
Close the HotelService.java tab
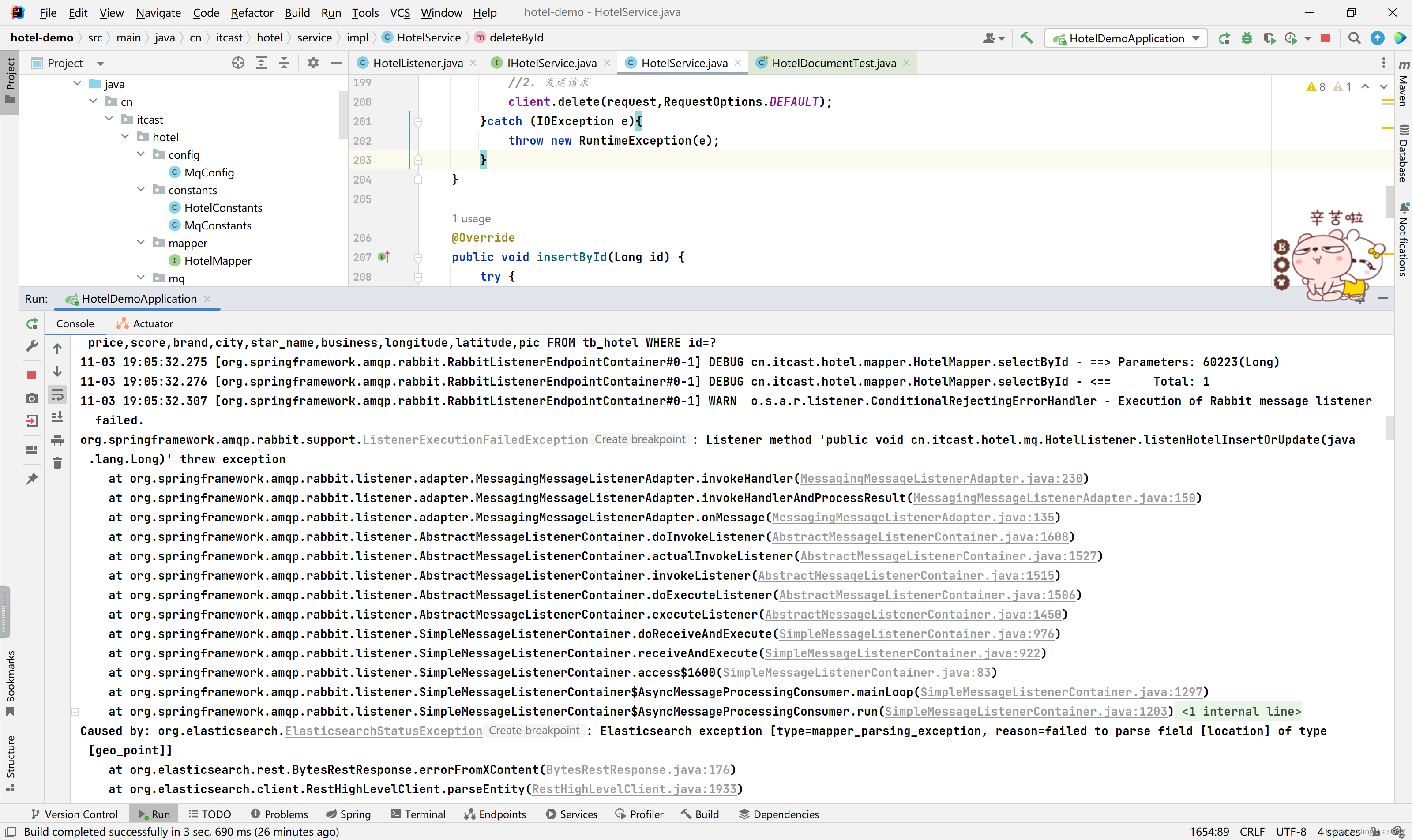coord(738,63)
